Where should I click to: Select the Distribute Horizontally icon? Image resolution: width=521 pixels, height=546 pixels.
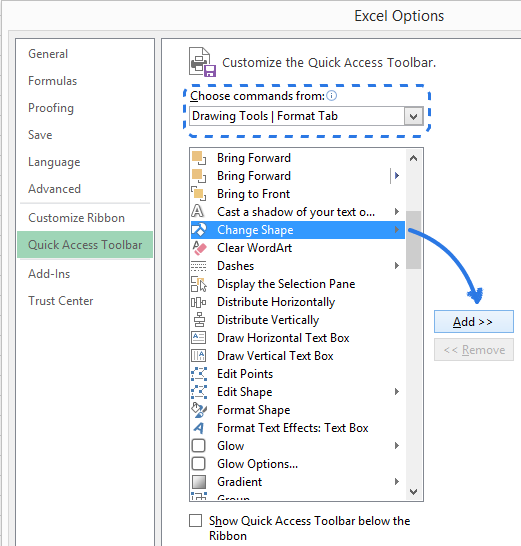[x=199, y=302]
